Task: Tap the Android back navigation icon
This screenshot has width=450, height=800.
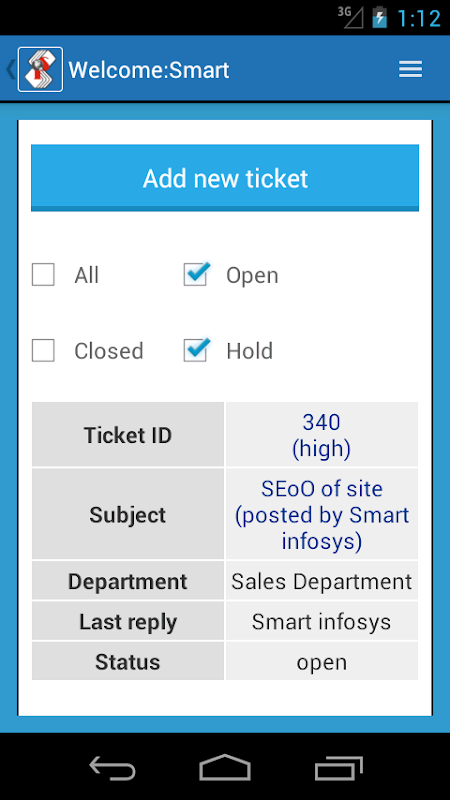Action: (x=112, y=768)
